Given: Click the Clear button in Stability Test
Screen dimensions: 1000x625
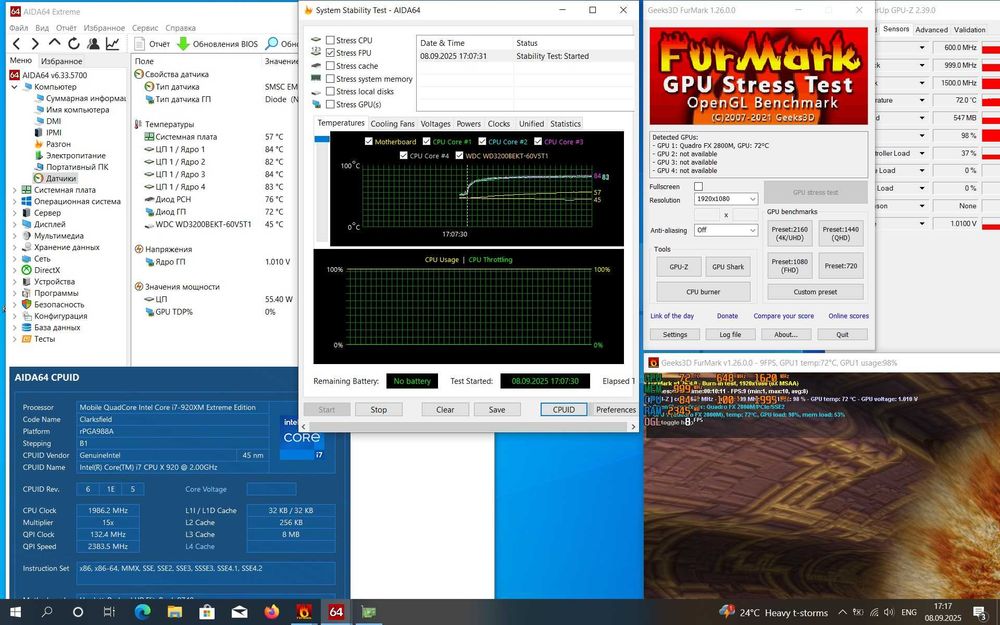Looking at the screenshot, I should pyautogui.click(x=445, y=409).
